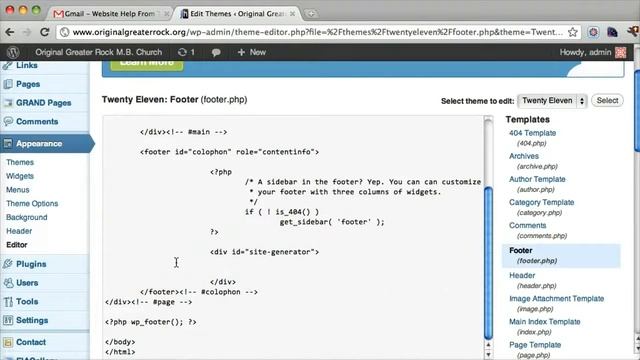Open the Twenty Eleven theme dropdown

[x=552, y=100]
